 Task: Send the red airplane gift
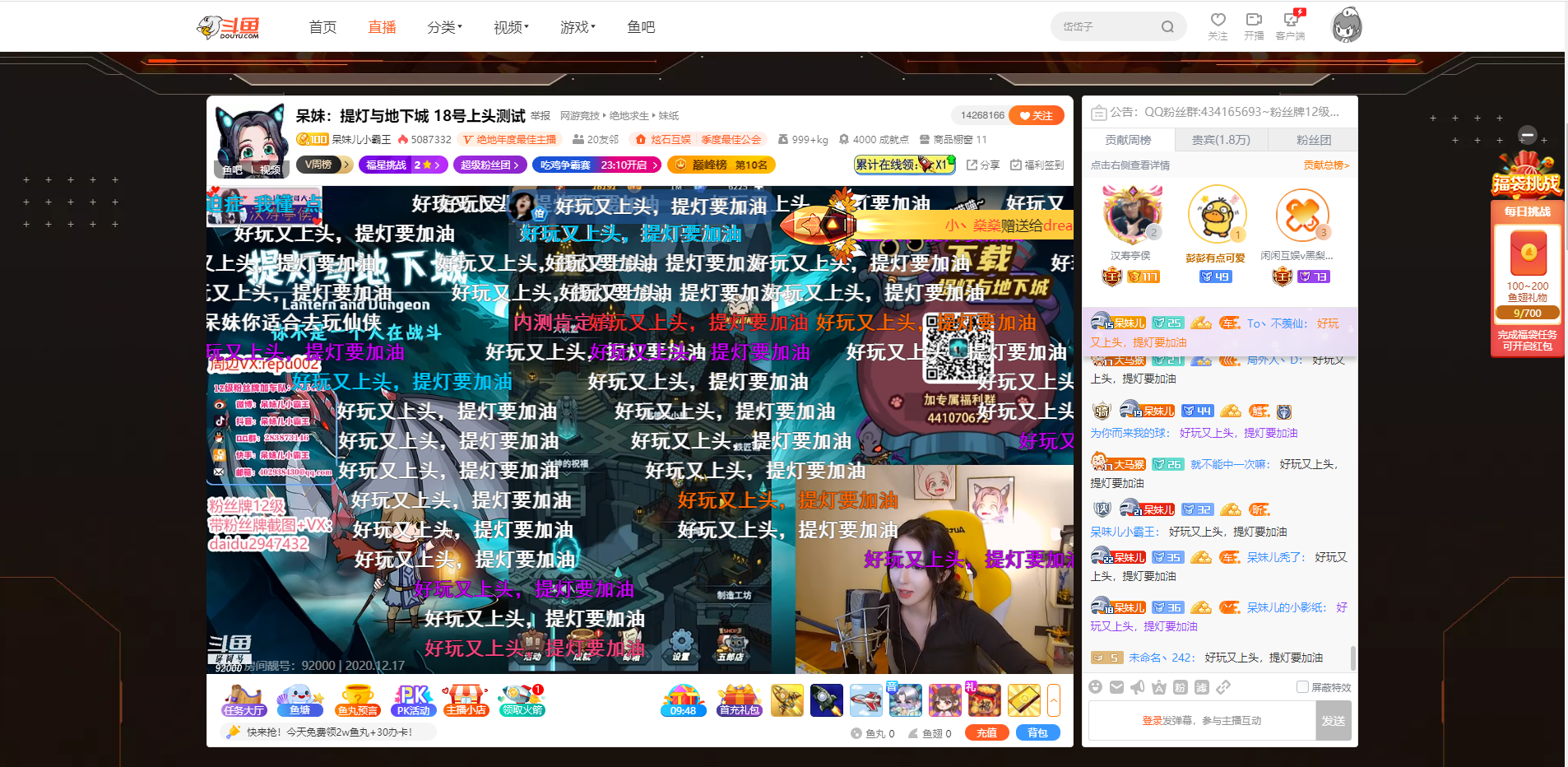(866, 700)
